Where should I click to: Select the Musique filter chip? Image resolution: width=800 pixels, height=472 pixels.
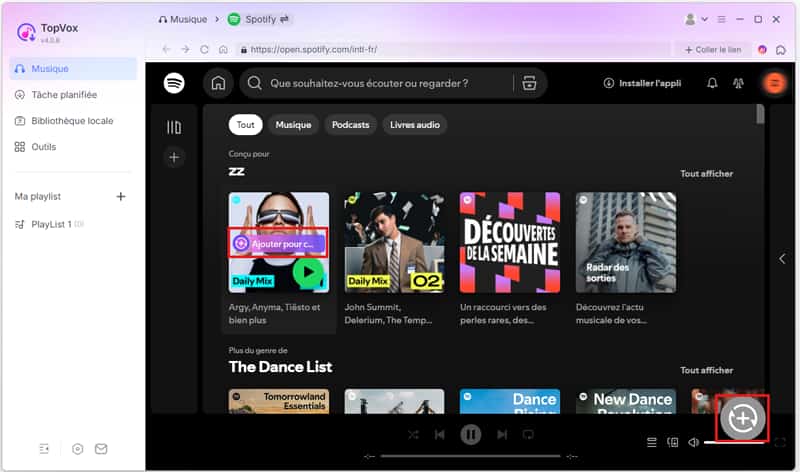coord(293,125)
